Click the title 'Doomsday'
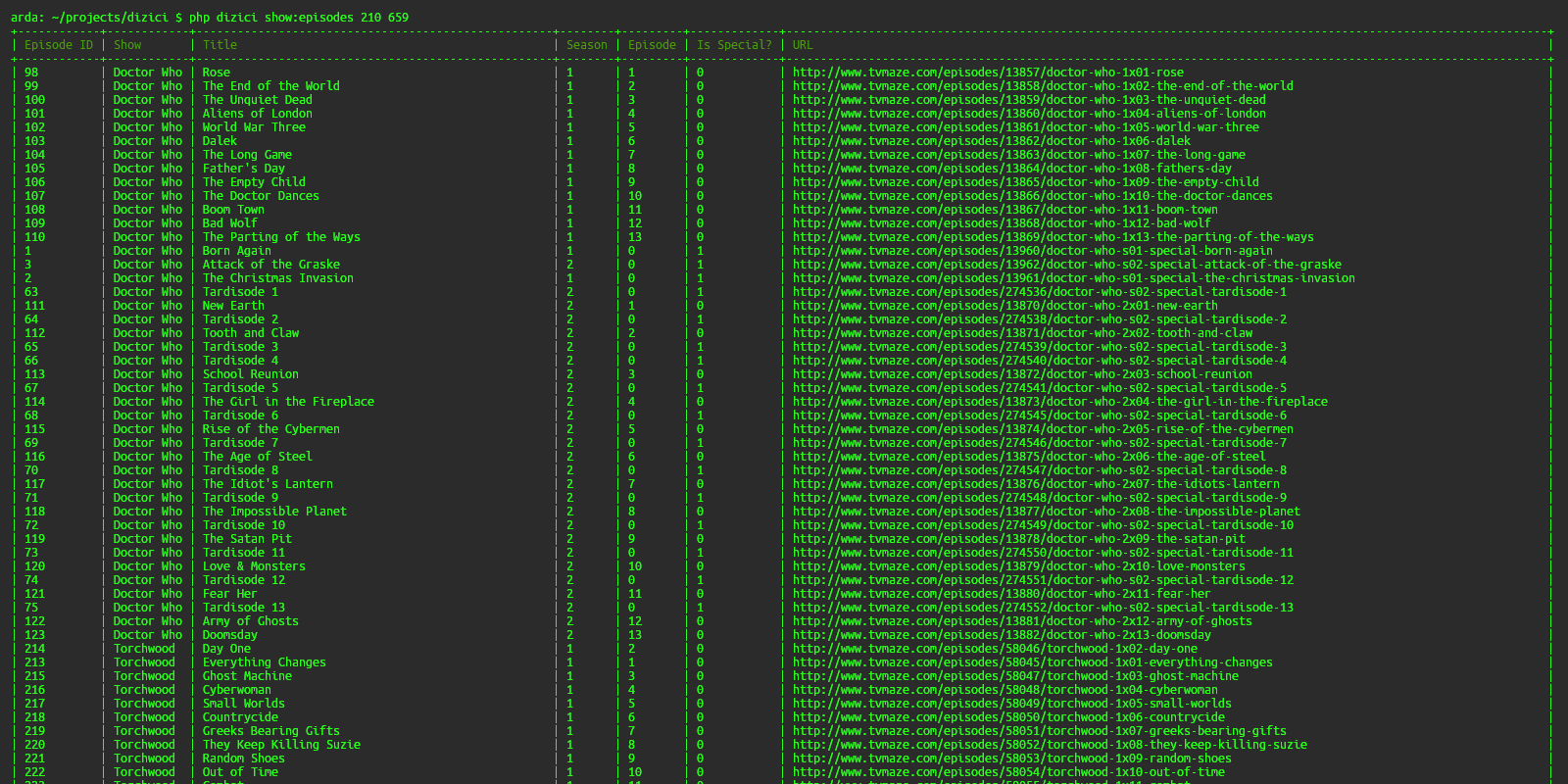The height and width of the screenshot is (784, 1568). click(x=230, y=635)
